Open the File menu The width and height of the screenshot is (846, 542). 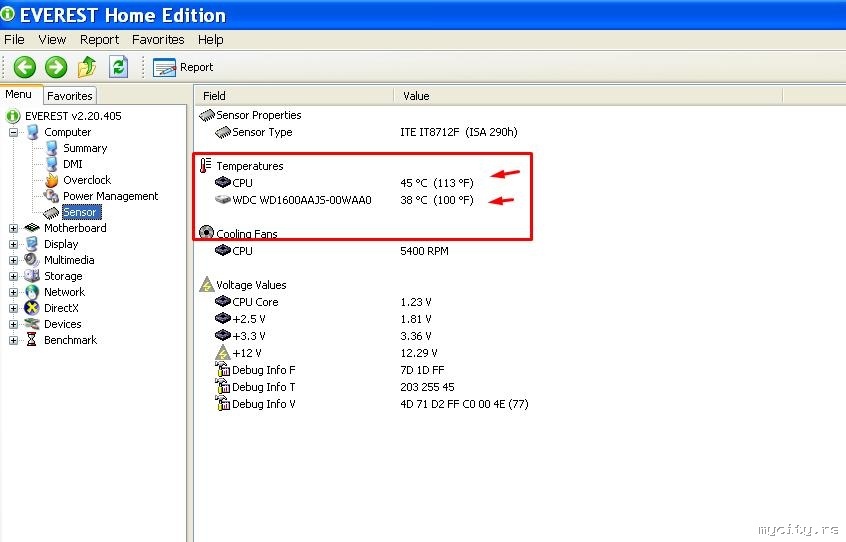[x=14, y=39]
